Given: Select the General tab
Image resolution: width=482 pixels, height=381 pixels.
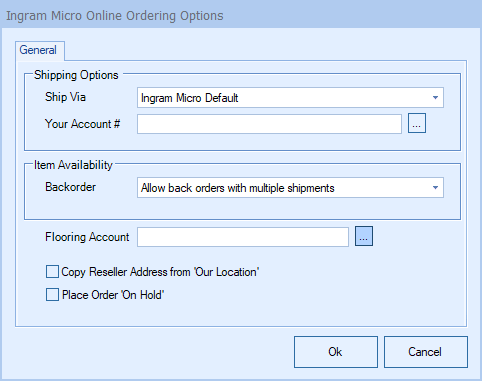Looking at the screenshot, I should pyautogui.click(x=40, y=50).
